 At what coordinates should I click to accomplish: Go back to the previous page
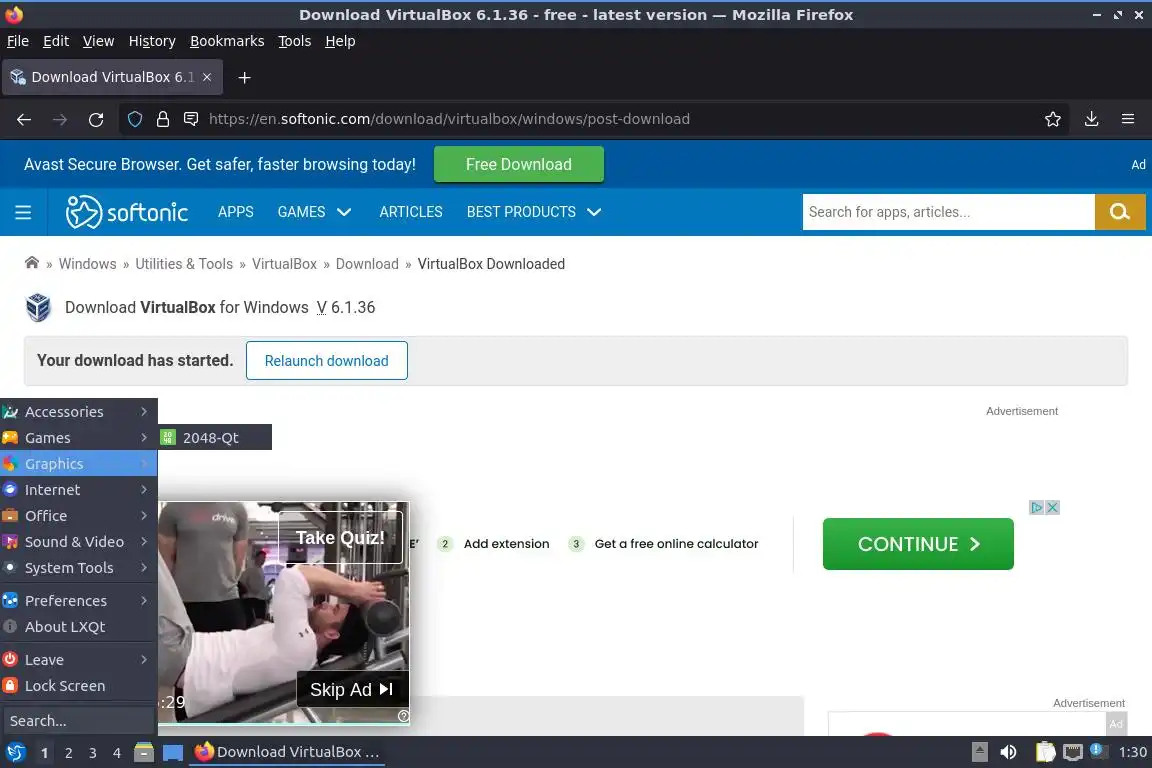pos(24,119)
